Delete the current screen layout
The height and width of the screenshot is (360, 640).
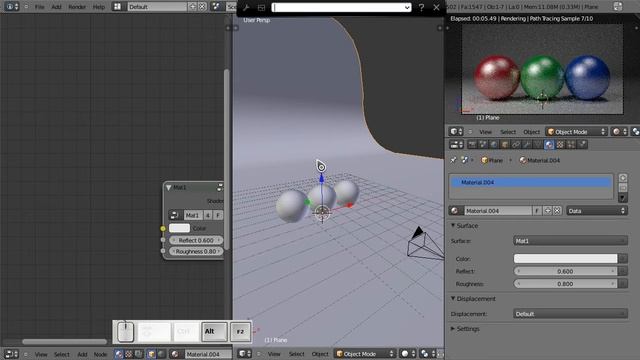pos(202,7)
